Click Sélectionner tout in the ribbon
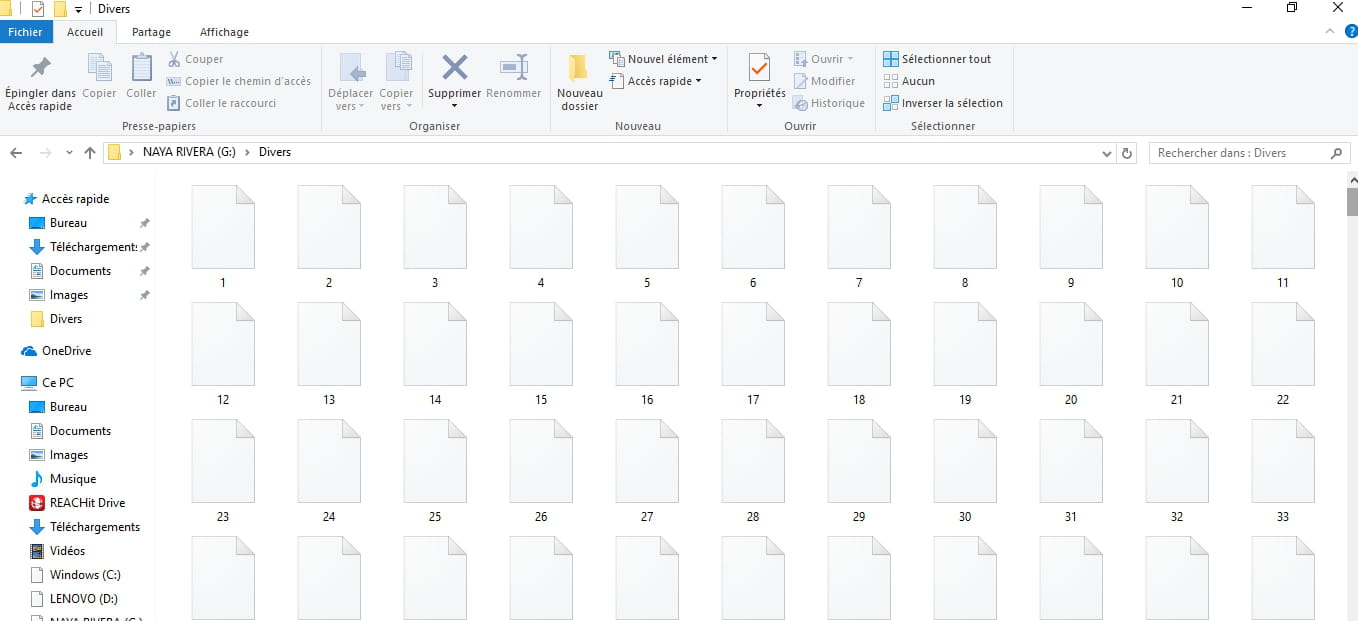 tap(945, 59)
